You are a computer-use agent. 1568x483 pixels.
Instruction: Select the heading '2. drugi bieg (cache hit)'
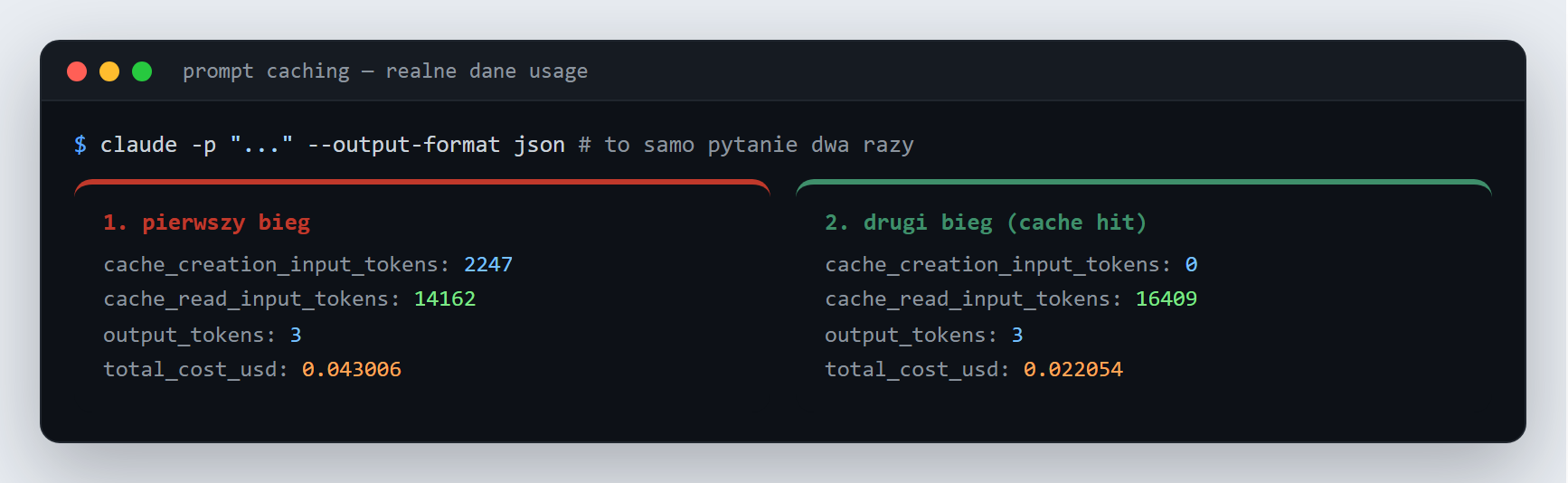pyautogui.click(x=986, y=223)
